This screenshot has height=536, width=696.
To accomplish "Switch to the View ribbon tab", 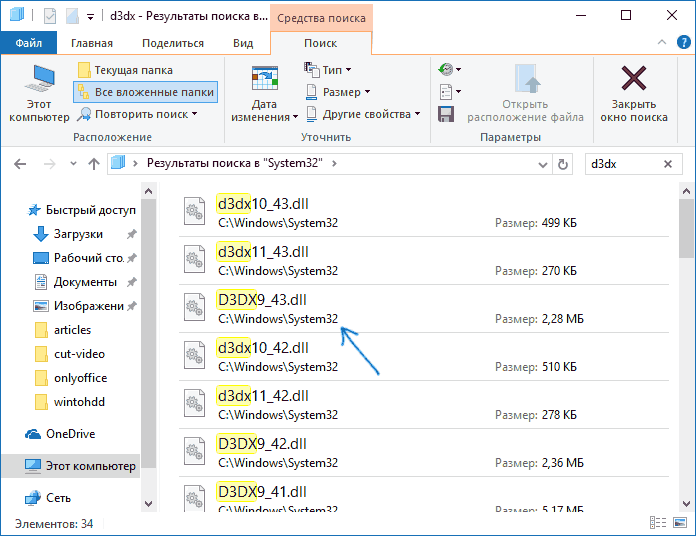I will (243, 43).
